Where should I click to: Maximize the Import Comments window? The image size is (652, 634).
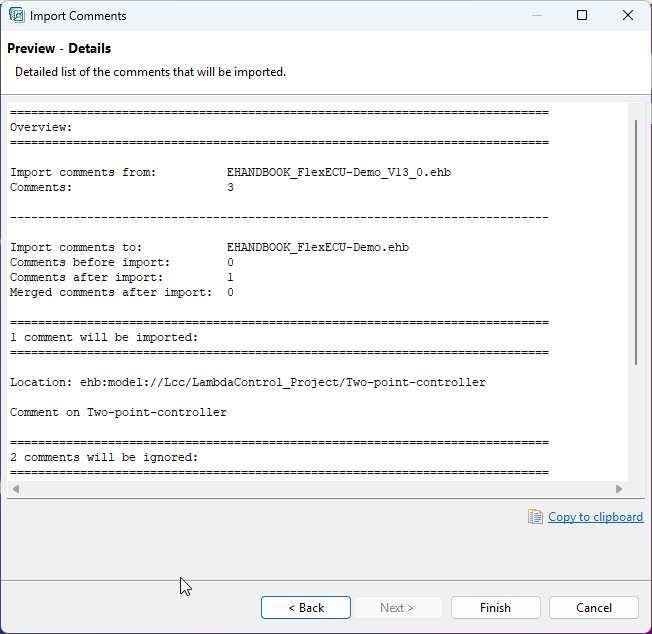[x=582, y=16]
